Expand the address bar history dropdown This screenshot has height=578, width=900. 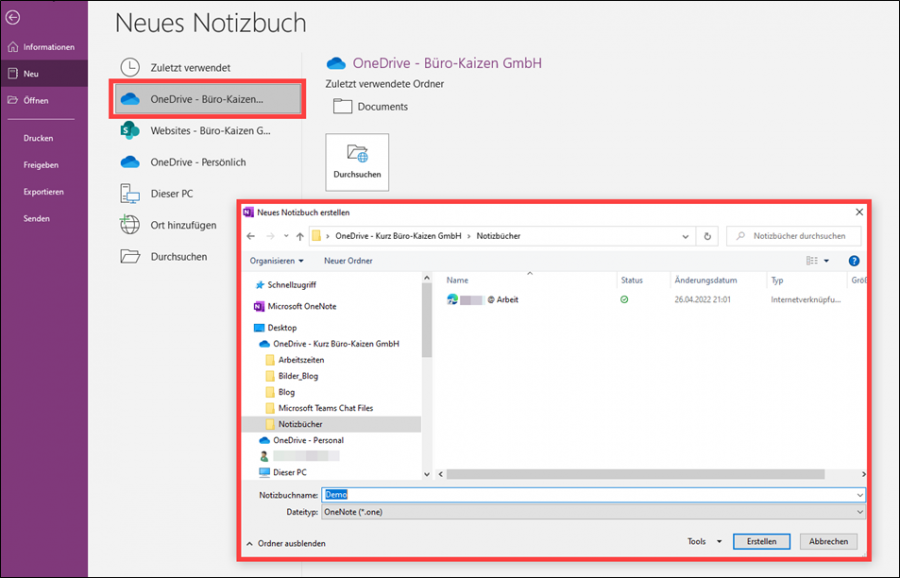coord(685,236)
